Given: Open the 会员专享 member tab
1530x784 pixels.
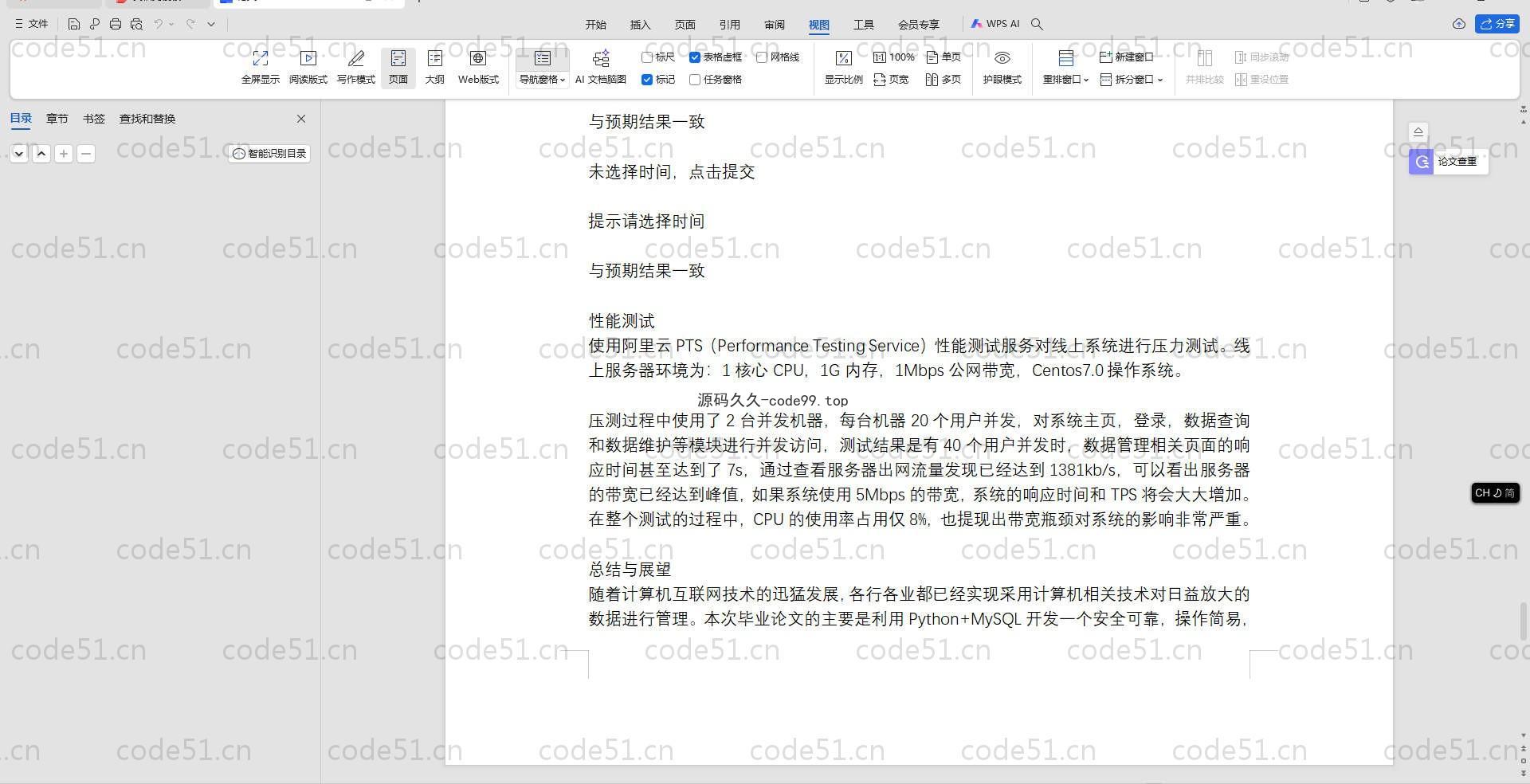Looking at the screenshot, I should pos(919,25).
